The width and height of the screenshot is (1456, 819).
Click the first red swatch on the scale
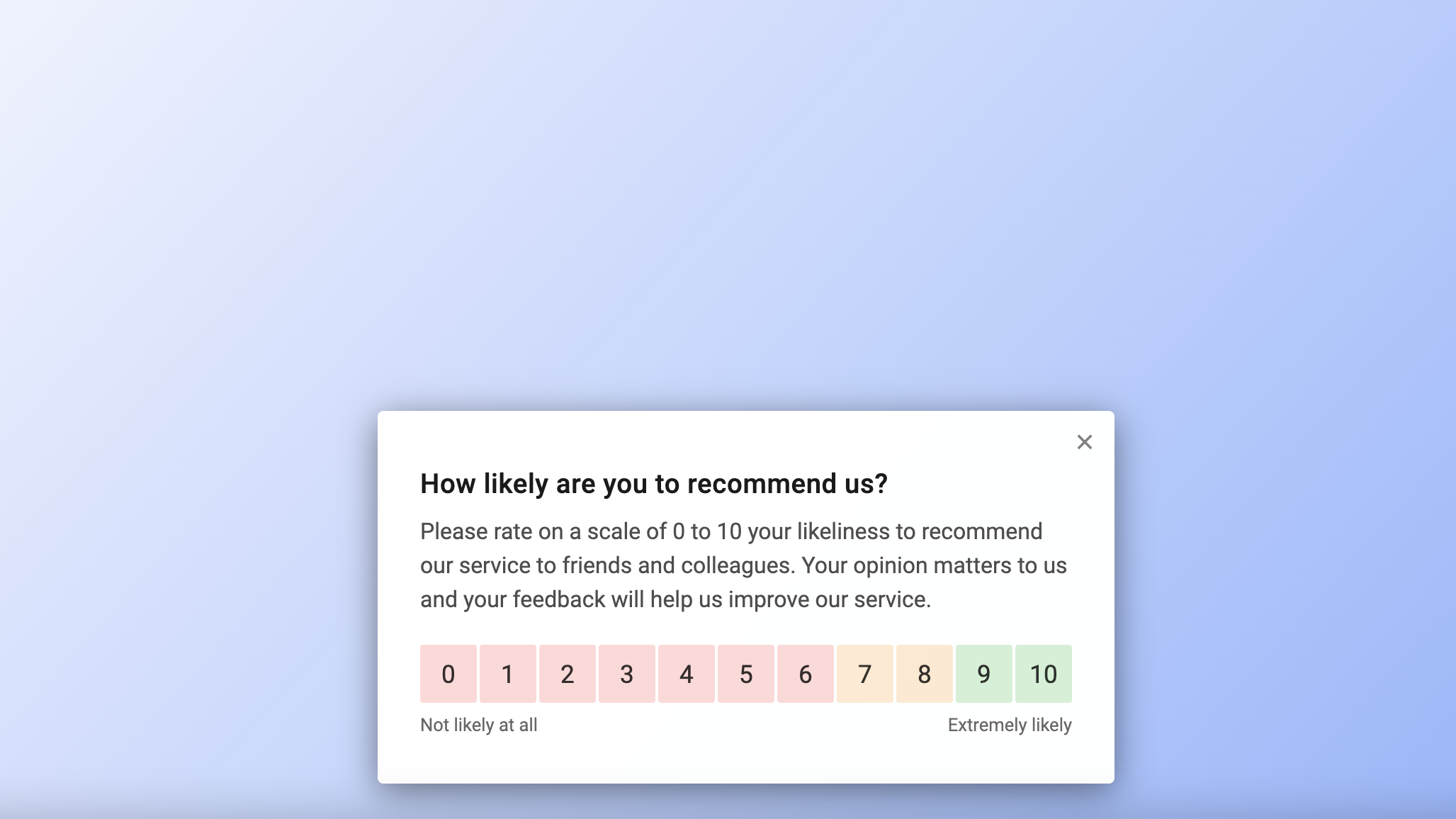click(x=448, y=674)
